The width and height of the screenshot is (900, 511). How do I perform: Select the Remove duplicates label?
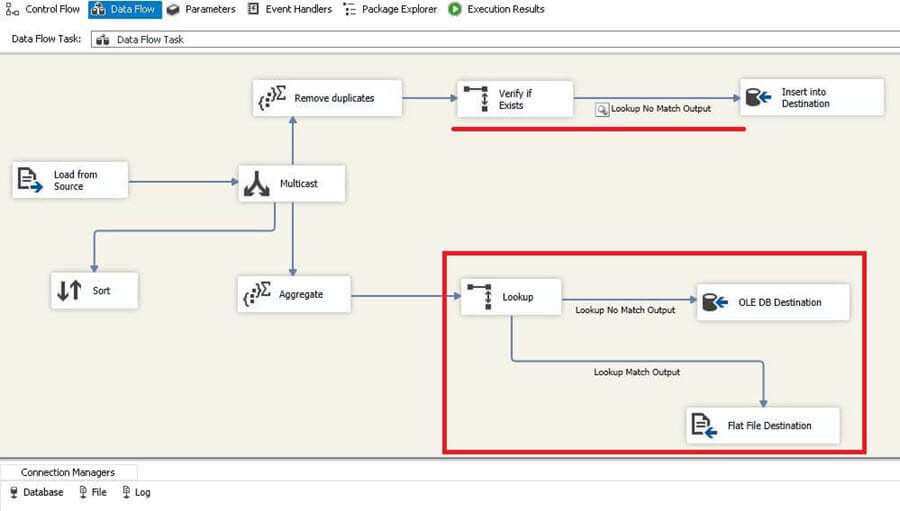click(x=334, y=98)
